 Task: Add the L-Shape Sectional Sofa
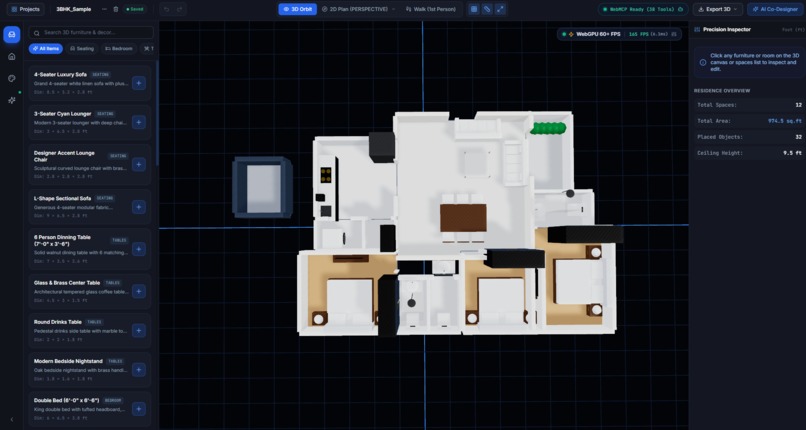click(x=138, y=207)
